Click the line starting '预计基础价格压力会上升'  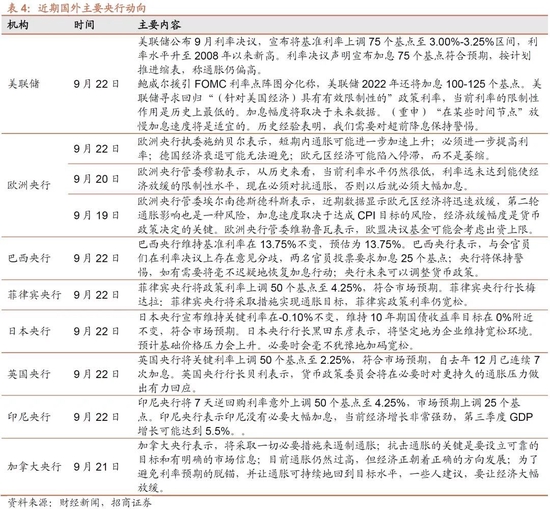[276, 345]
